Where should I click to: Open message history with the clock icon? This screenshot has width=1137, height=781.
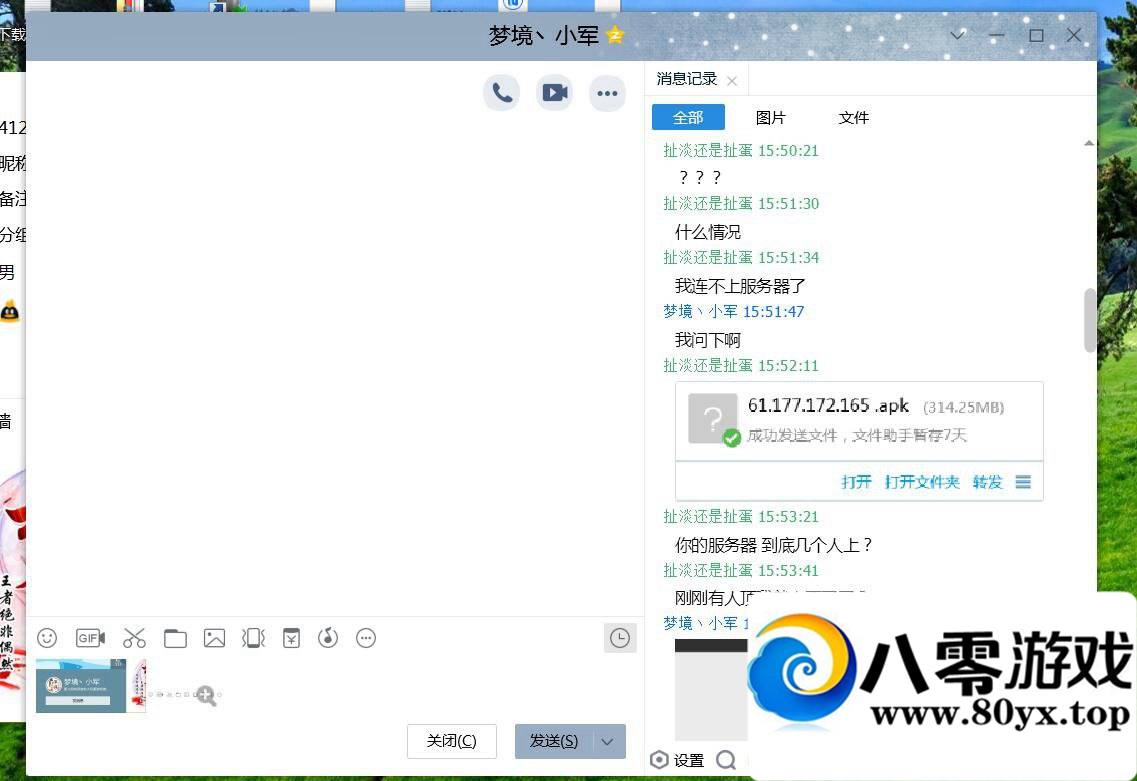tap(620, 637)
